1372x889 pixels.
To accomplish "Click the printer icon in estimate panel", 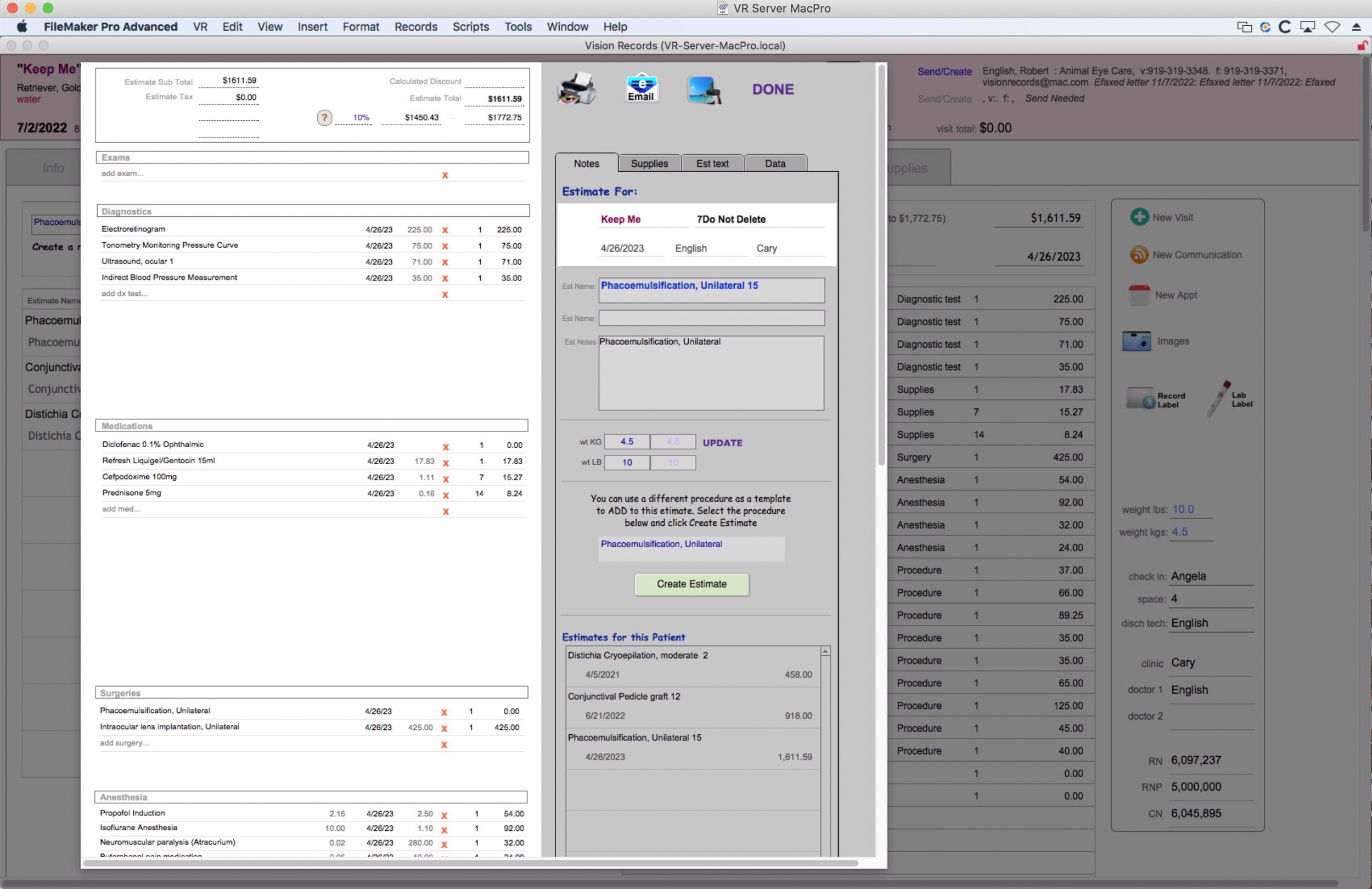I will tap(575, 89).
